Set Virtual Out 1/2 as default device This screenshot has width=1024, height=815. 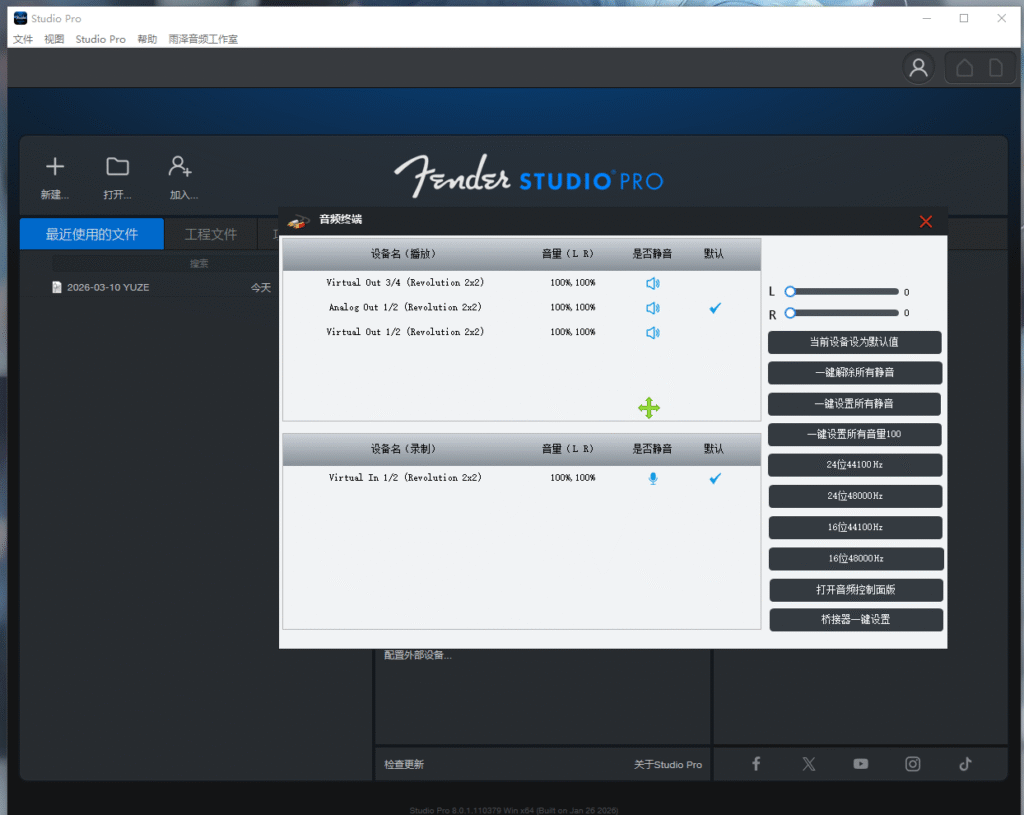(x=714, y=332)
